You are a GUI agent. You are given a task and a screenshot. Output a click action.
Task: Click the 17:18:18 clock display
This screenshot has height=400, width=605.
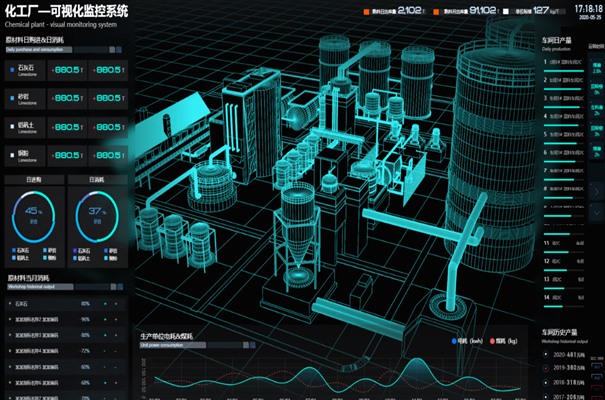tap(588, 8)
